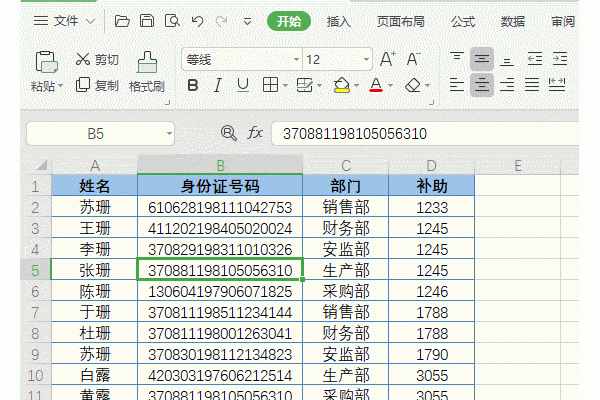
Task: Select column B header
Action: [220, 165]
